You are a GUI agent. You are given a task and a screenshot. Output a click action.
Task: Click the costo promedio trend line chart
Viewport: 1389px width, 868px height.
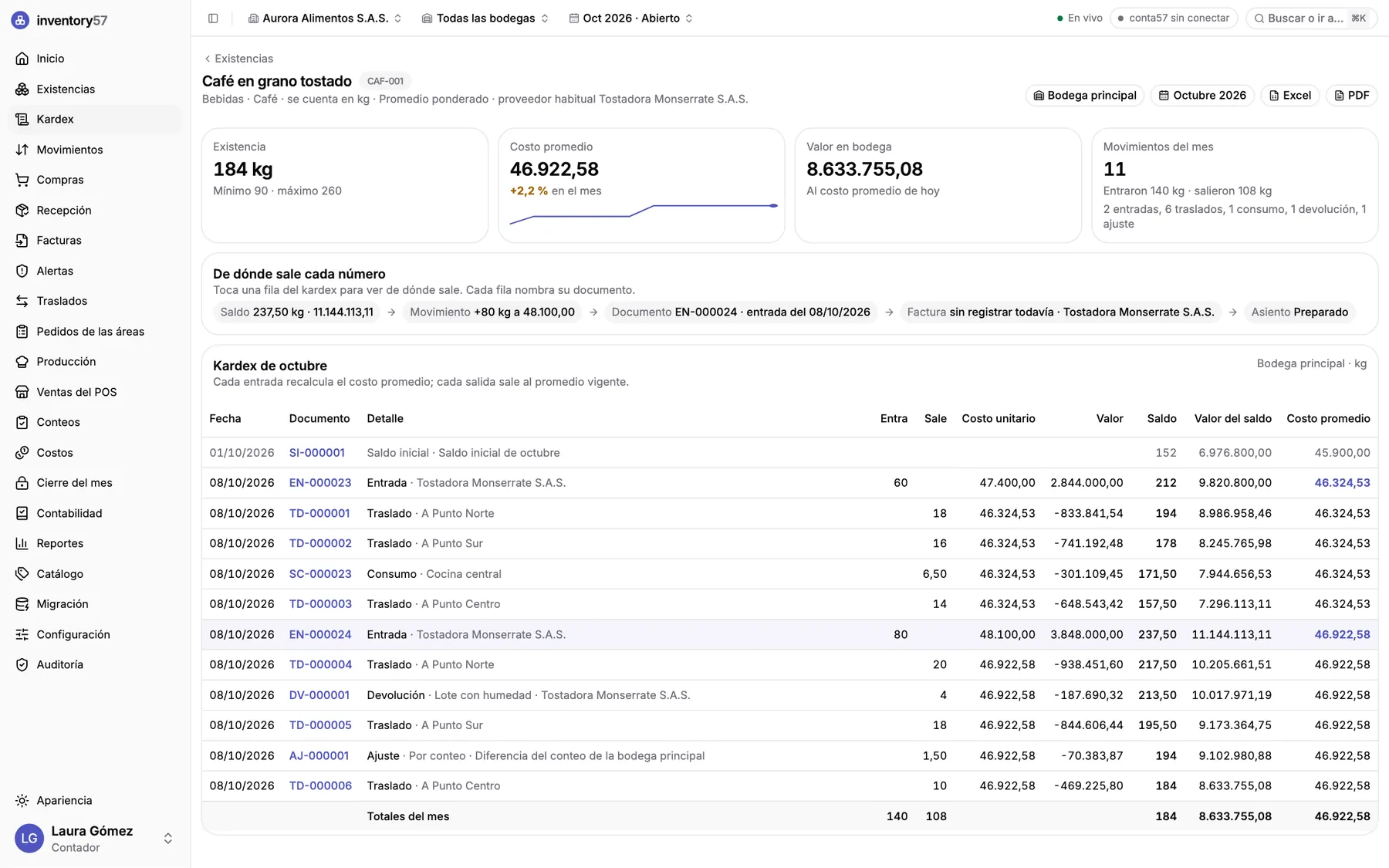(x=643, y=214)
